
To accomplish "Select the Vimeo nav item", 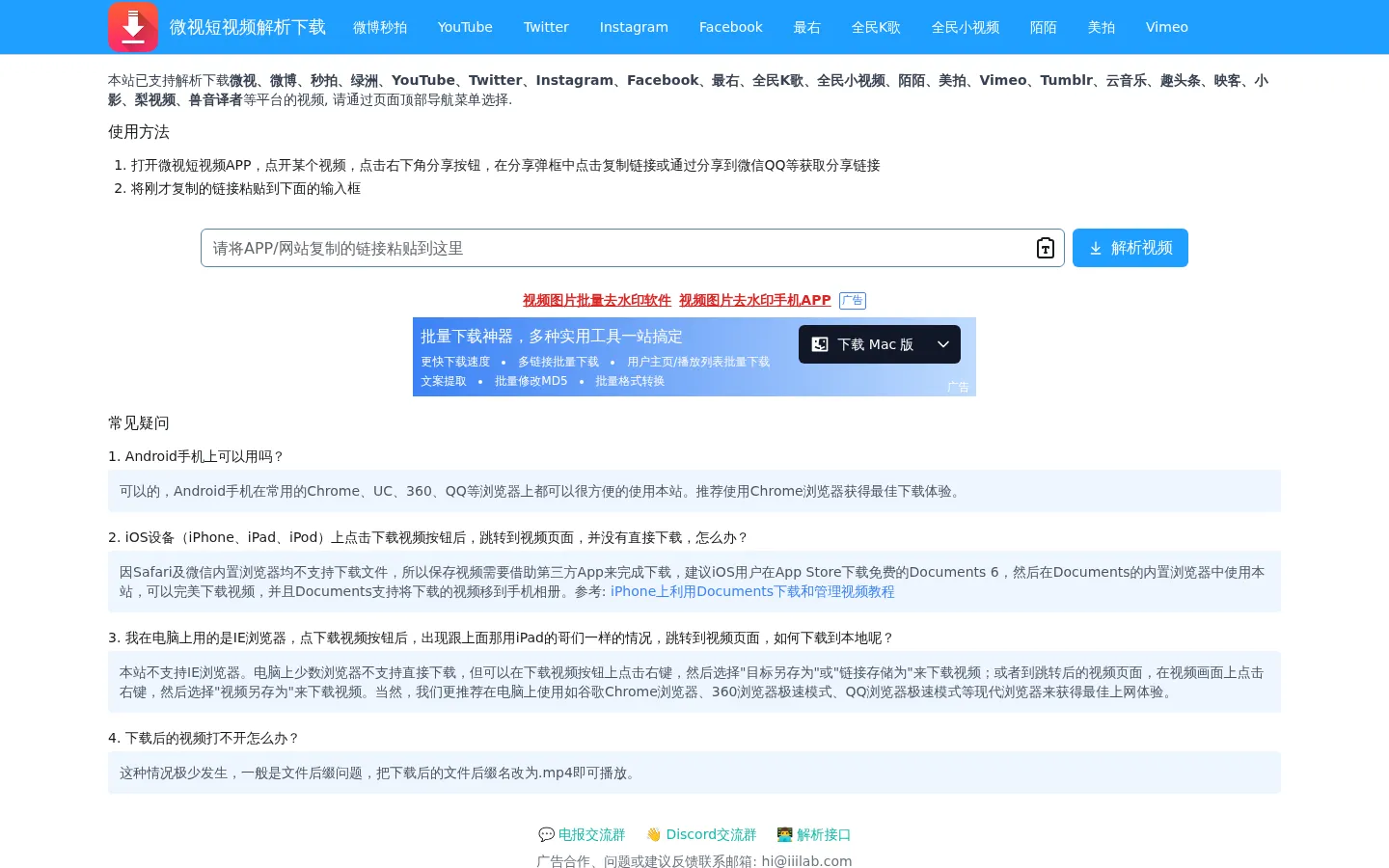I will [x=1167, y=27].
